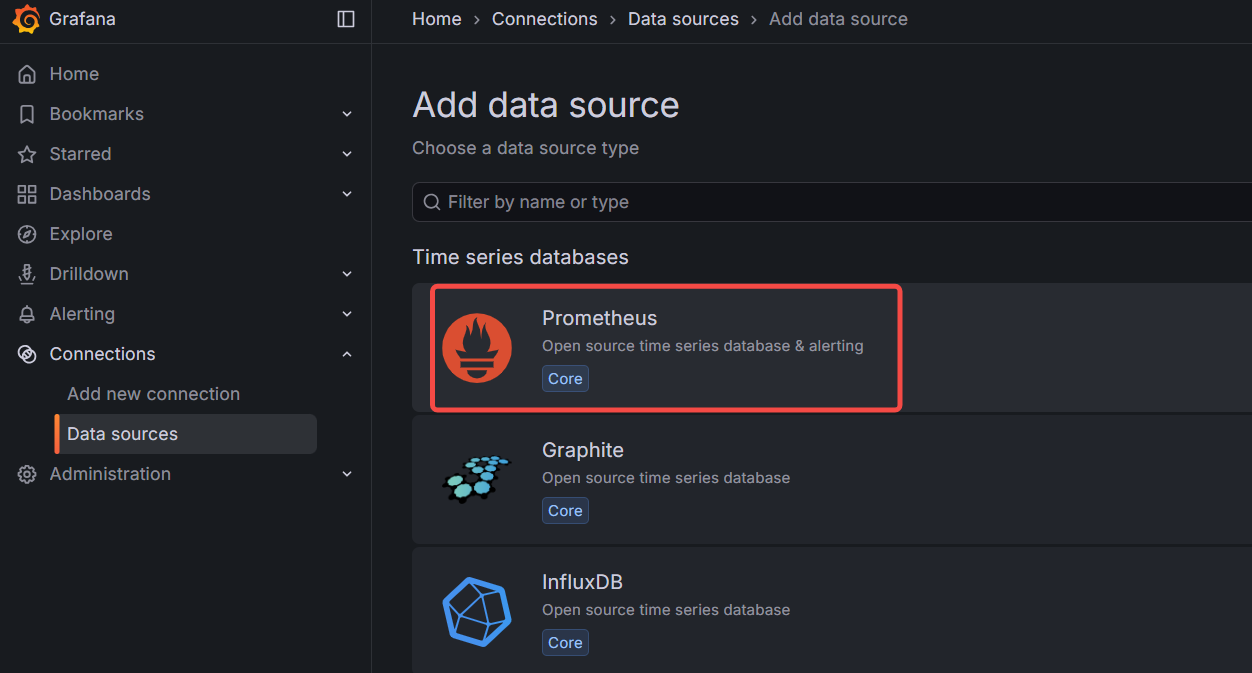Choose the Graphite data source title

(x=583, y=450)
